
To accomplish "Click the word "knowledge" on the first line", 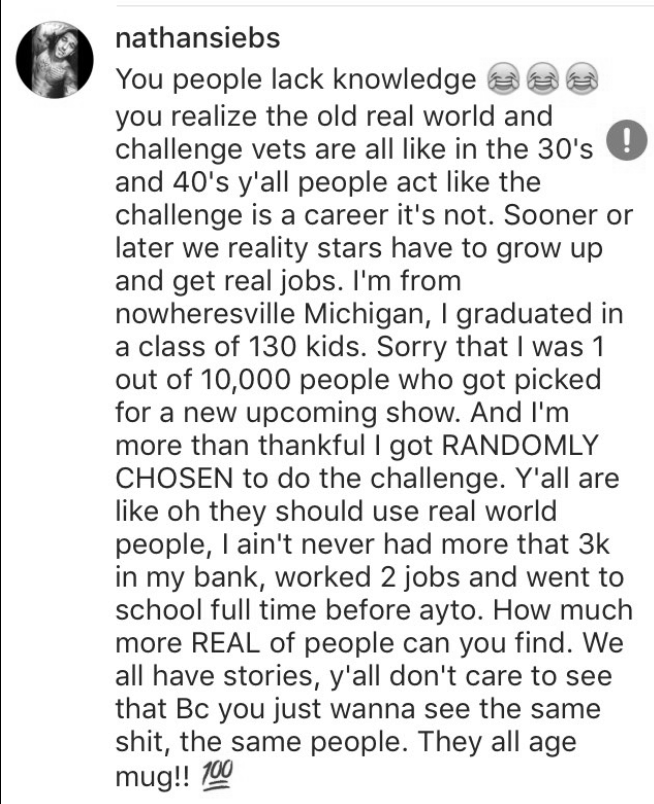I will 405,79.
